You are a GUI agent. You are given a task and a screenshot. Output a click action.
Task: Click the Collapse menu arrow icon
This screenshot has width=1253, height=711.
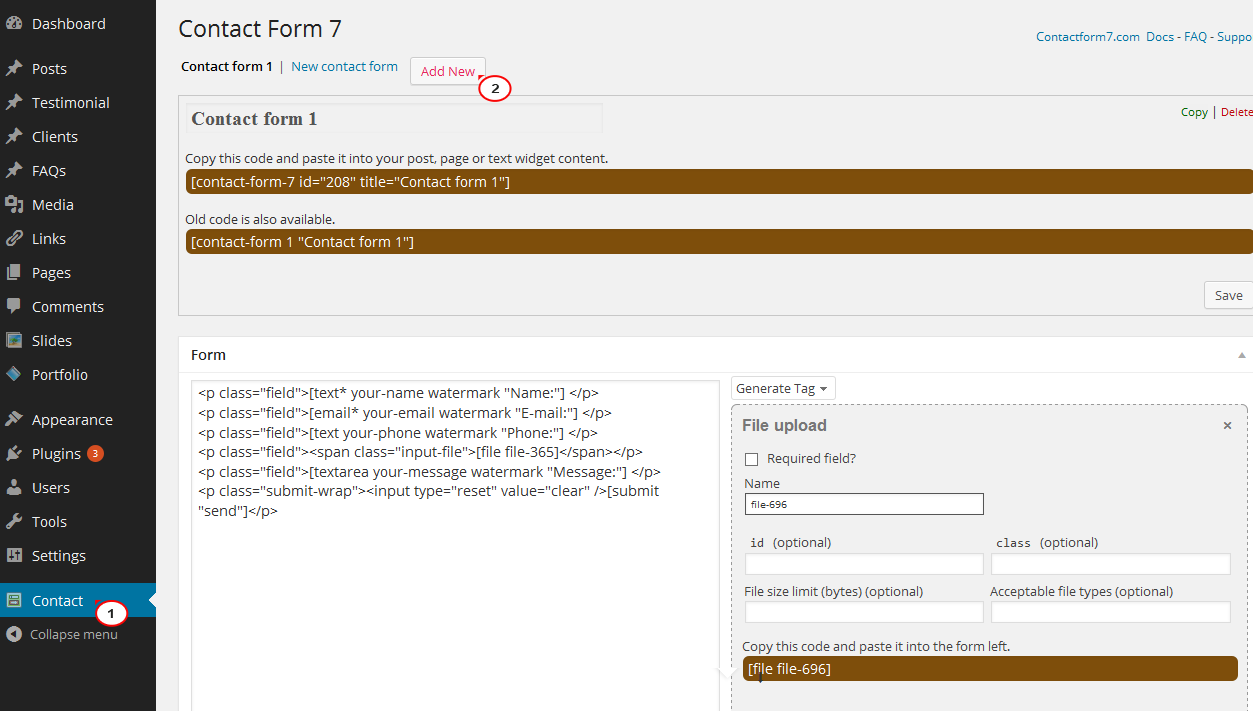(14, 634)
